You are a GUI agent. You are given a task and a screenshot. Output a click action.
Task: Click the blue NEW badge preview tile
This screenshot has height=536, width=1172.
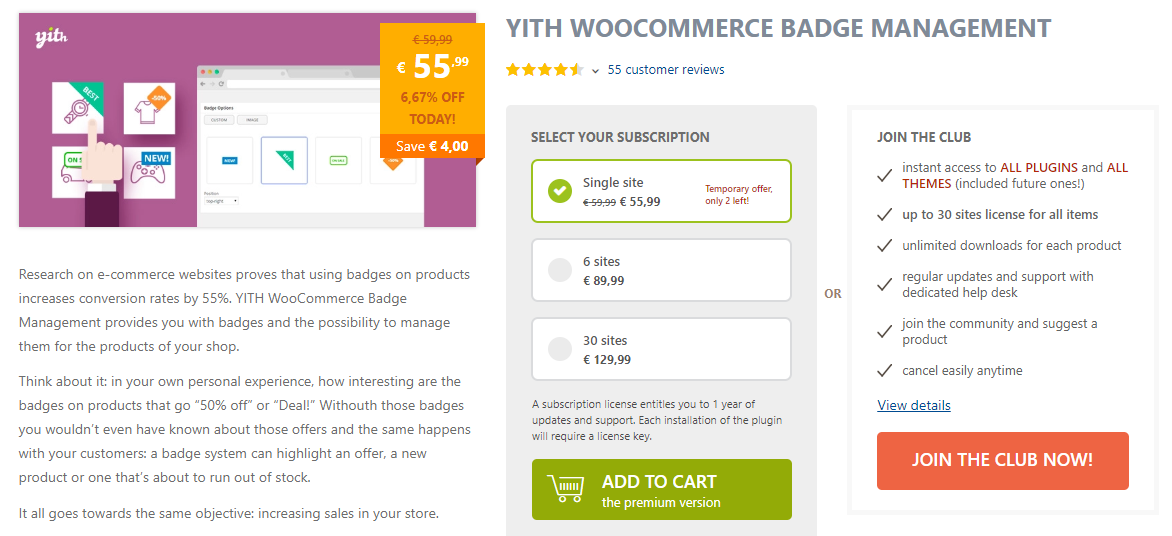coord(229,160)
